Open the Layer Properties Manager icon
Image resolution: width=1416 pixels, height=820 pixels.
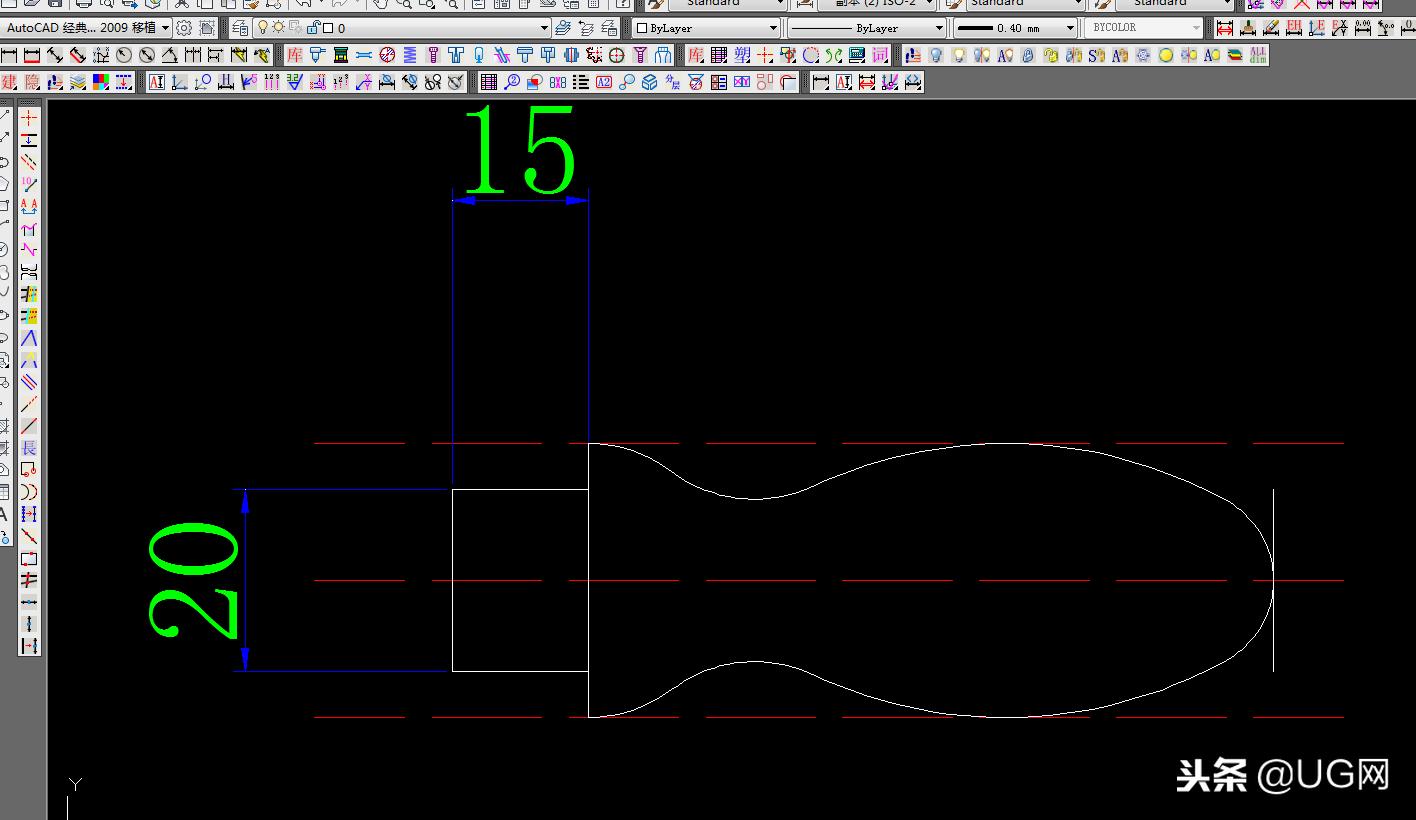240,28
